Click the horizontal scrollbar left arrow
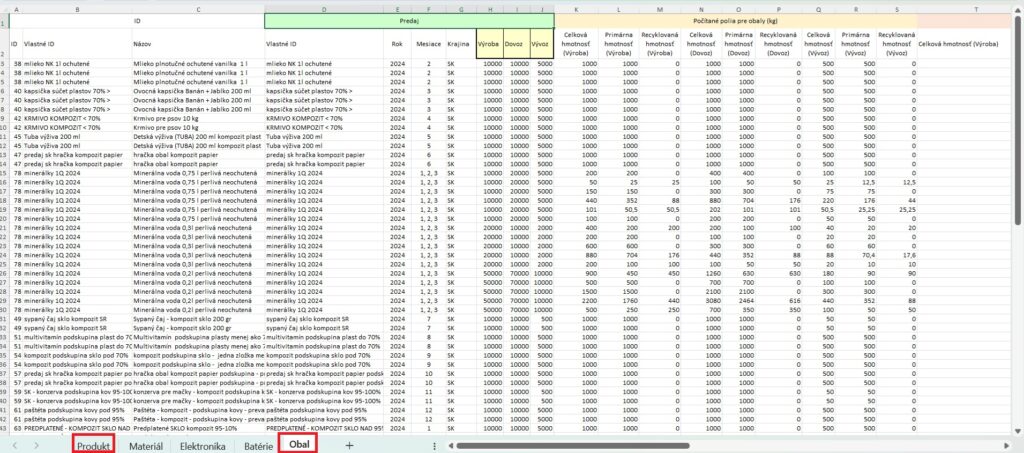This screenshot has width=1024, height=453. [x=451, y=444]
